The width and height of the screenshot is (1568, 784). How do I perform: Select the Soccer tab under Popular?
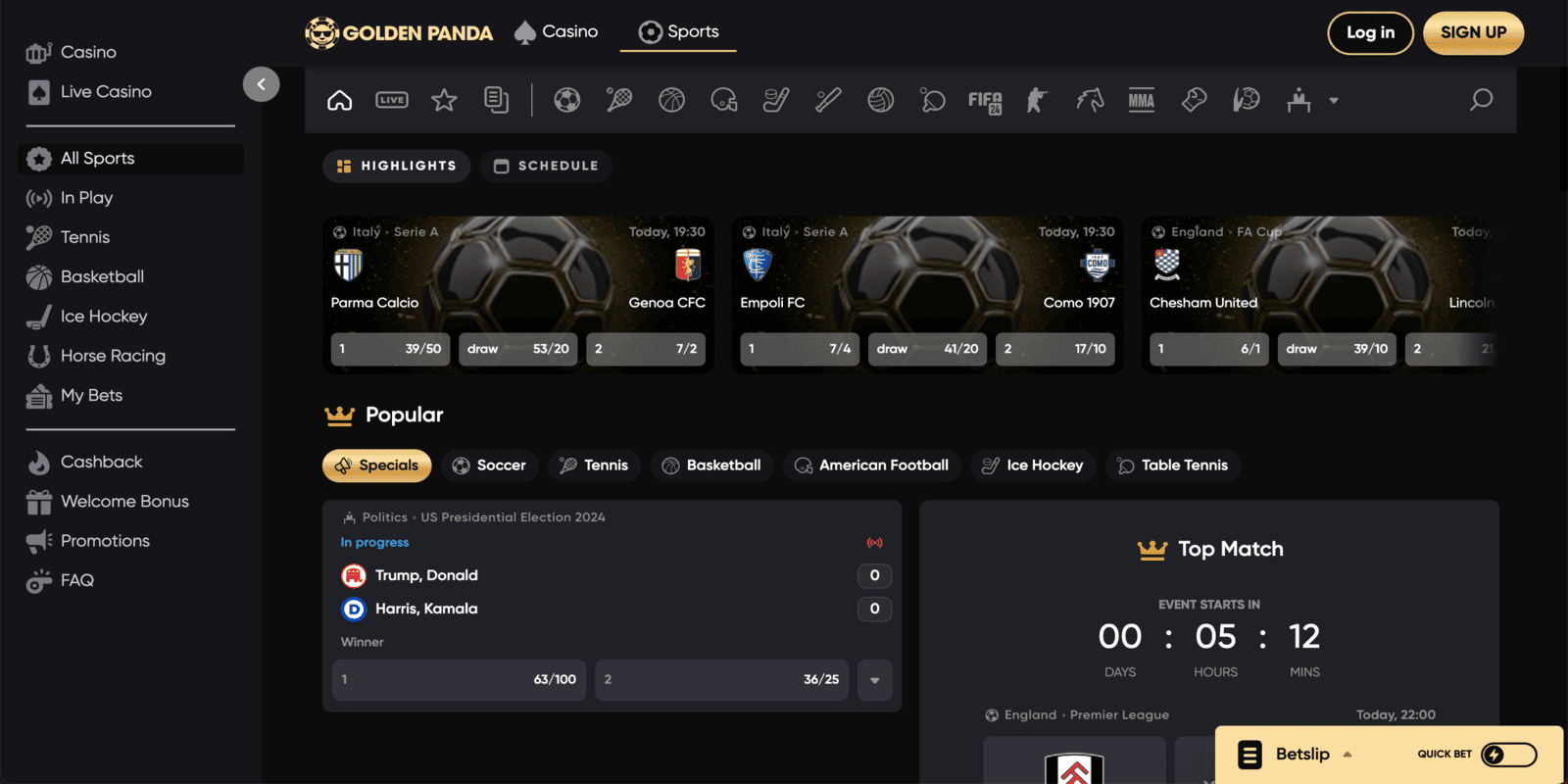[489, 465]
